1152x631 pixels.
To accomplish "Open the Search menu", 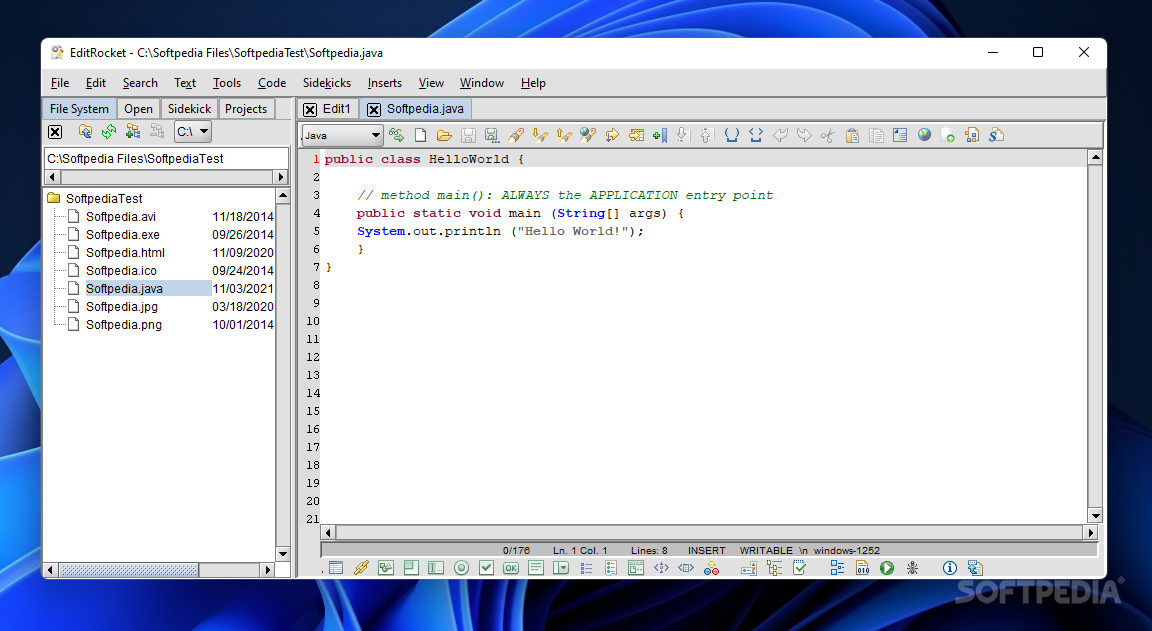I will tap(140, 83).
